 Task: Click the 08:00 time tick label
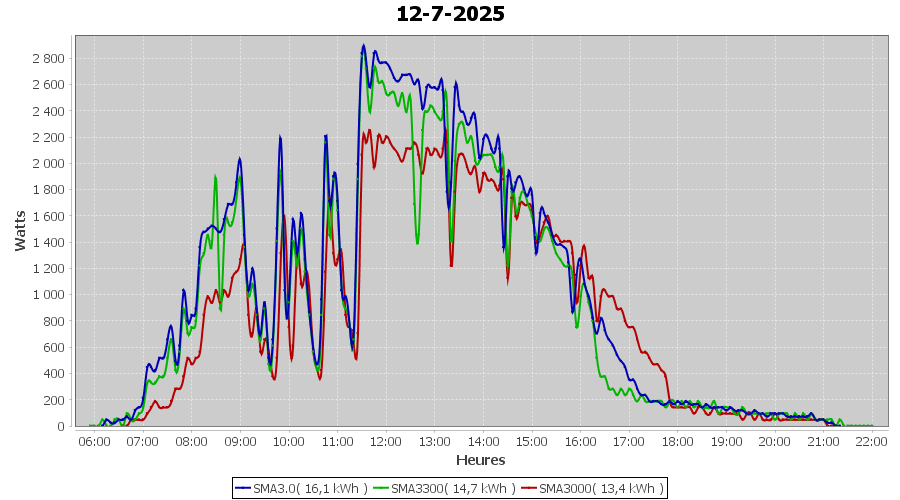point(191,441)
